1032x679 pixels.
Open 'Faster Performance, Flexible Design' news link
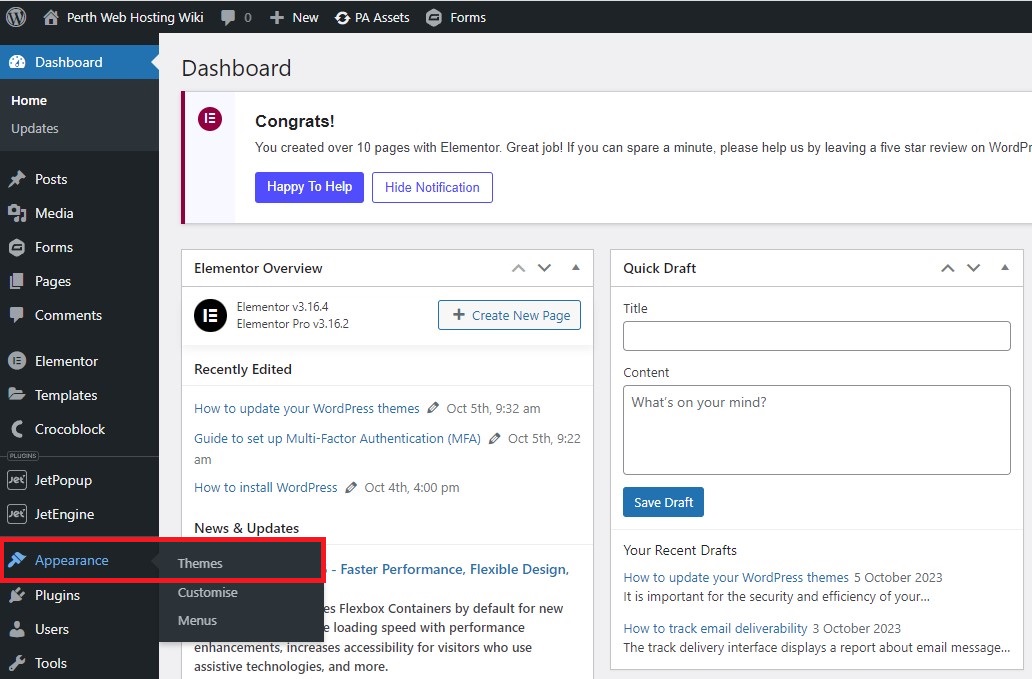[454, 569]
